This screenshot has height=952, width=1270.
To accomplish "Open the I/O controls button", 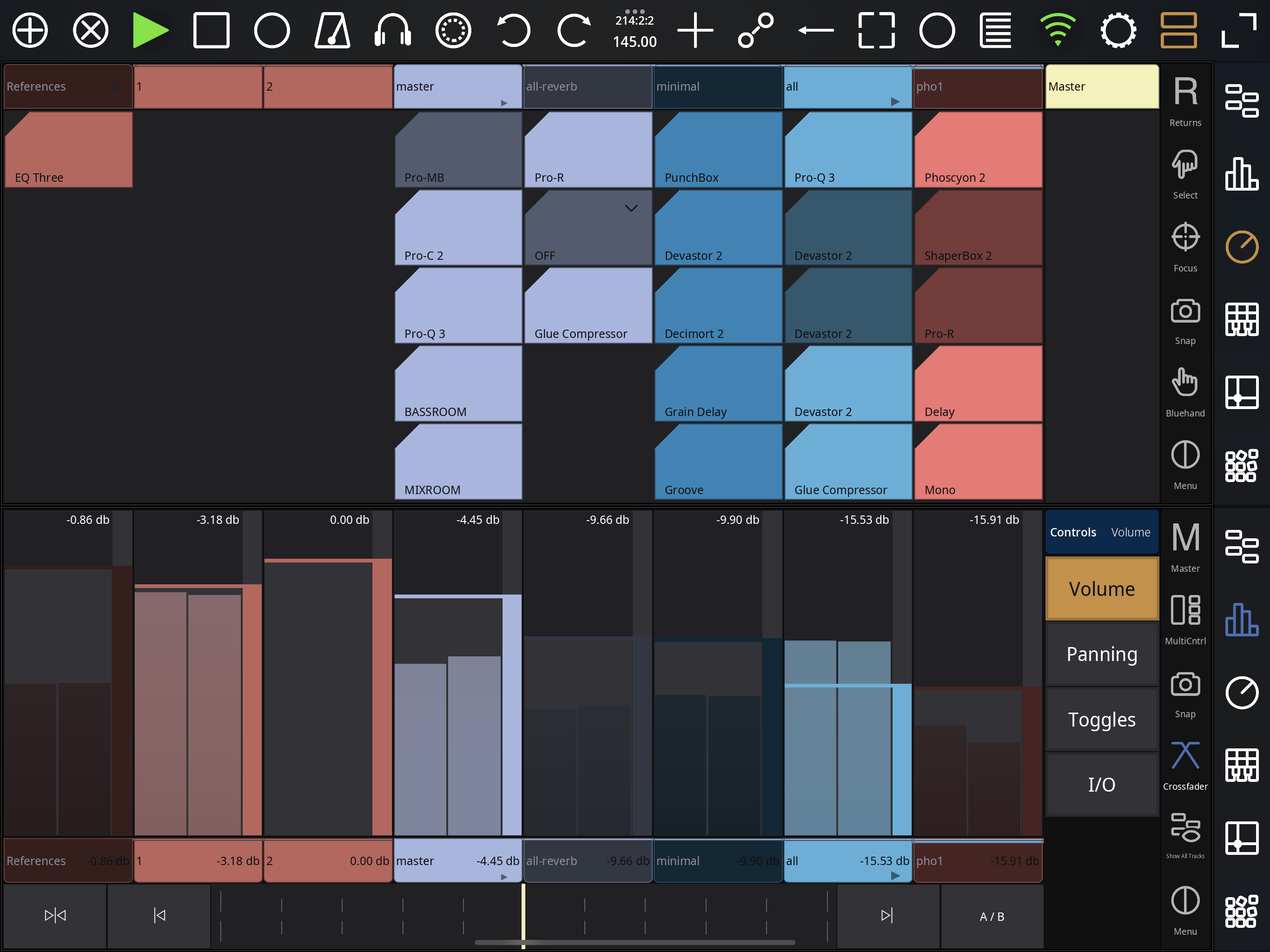I will coord(1101,784).
